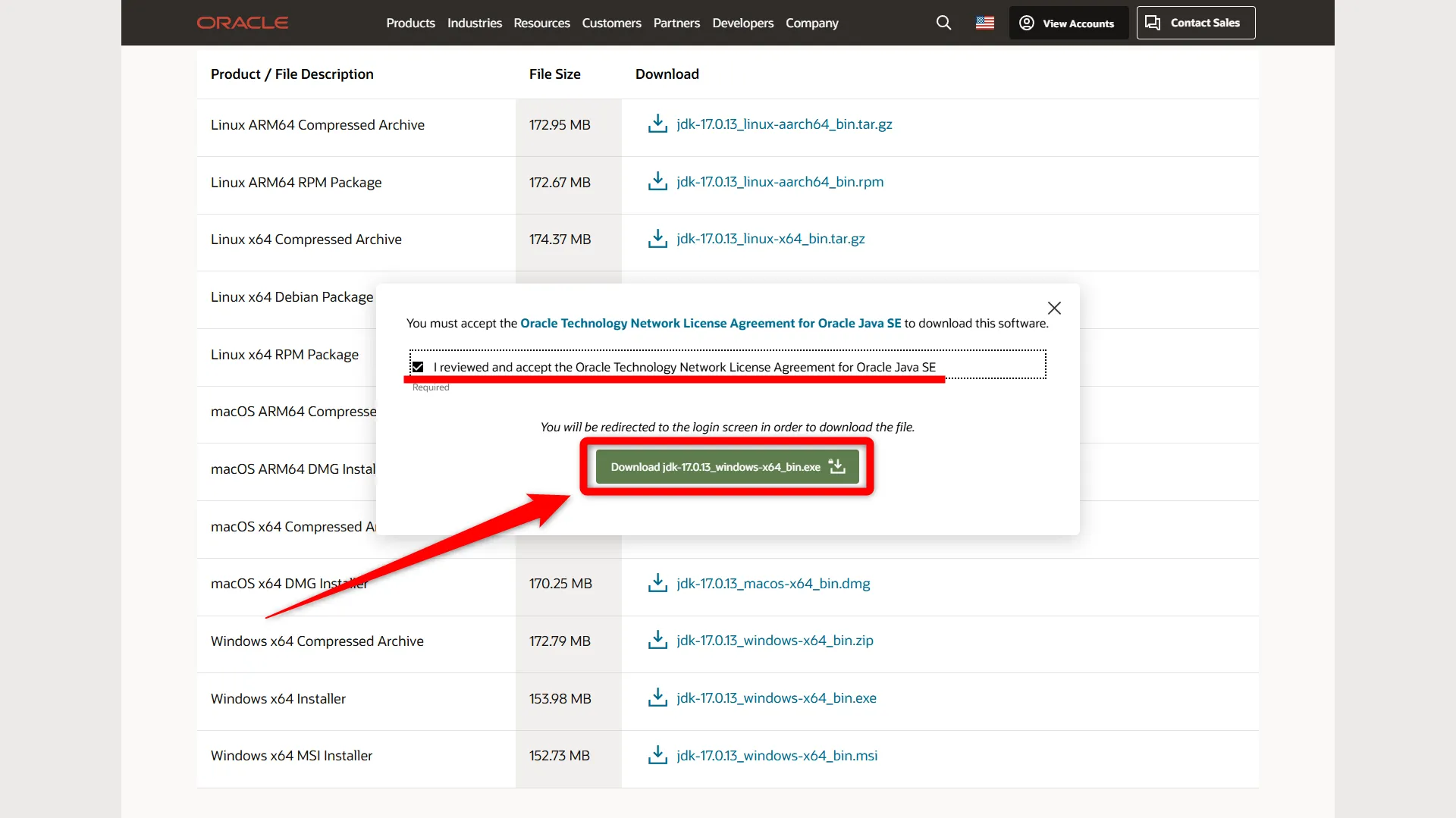Click download icon for linux-aarch64_bin.tar.gz
The height and width of the screenshot is (818, 1456).
pos(657,124)
